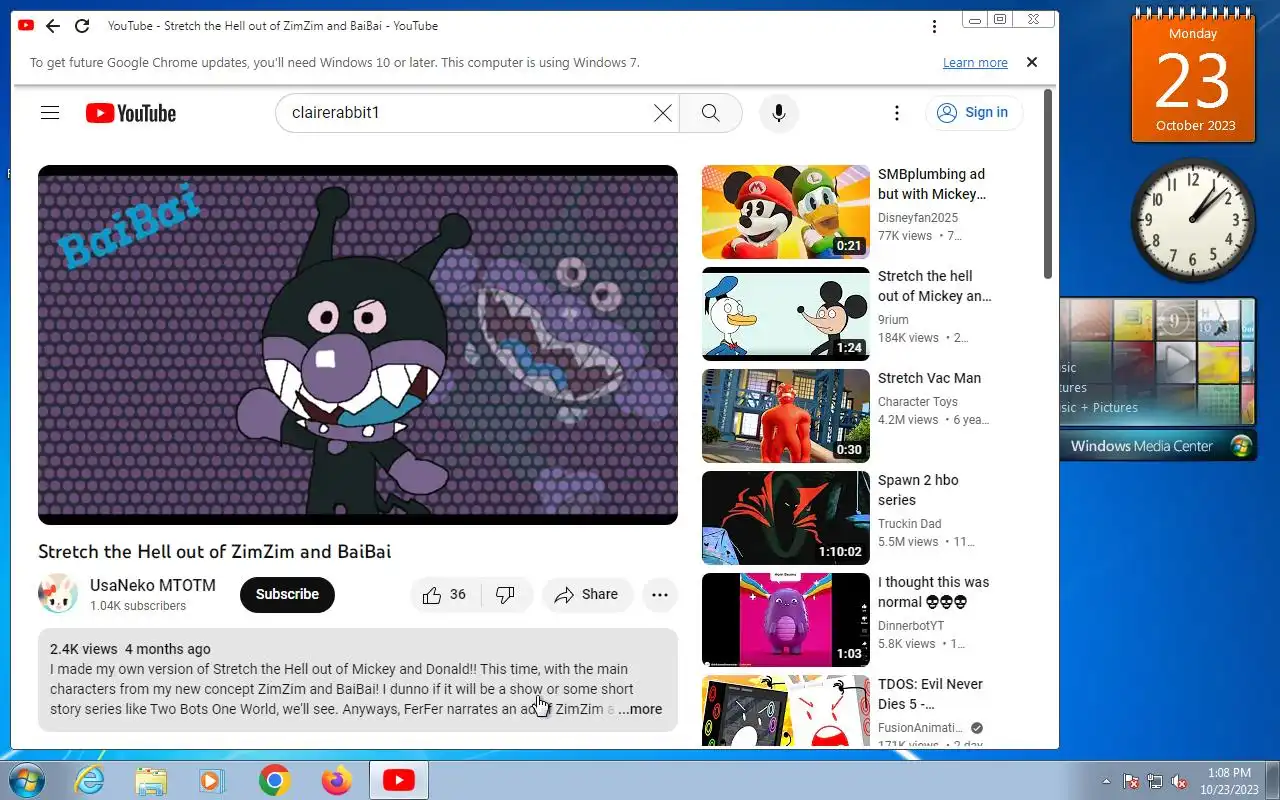Click Spawn 2 hbo series title
1280x800 pixels.
click(918, 490)
